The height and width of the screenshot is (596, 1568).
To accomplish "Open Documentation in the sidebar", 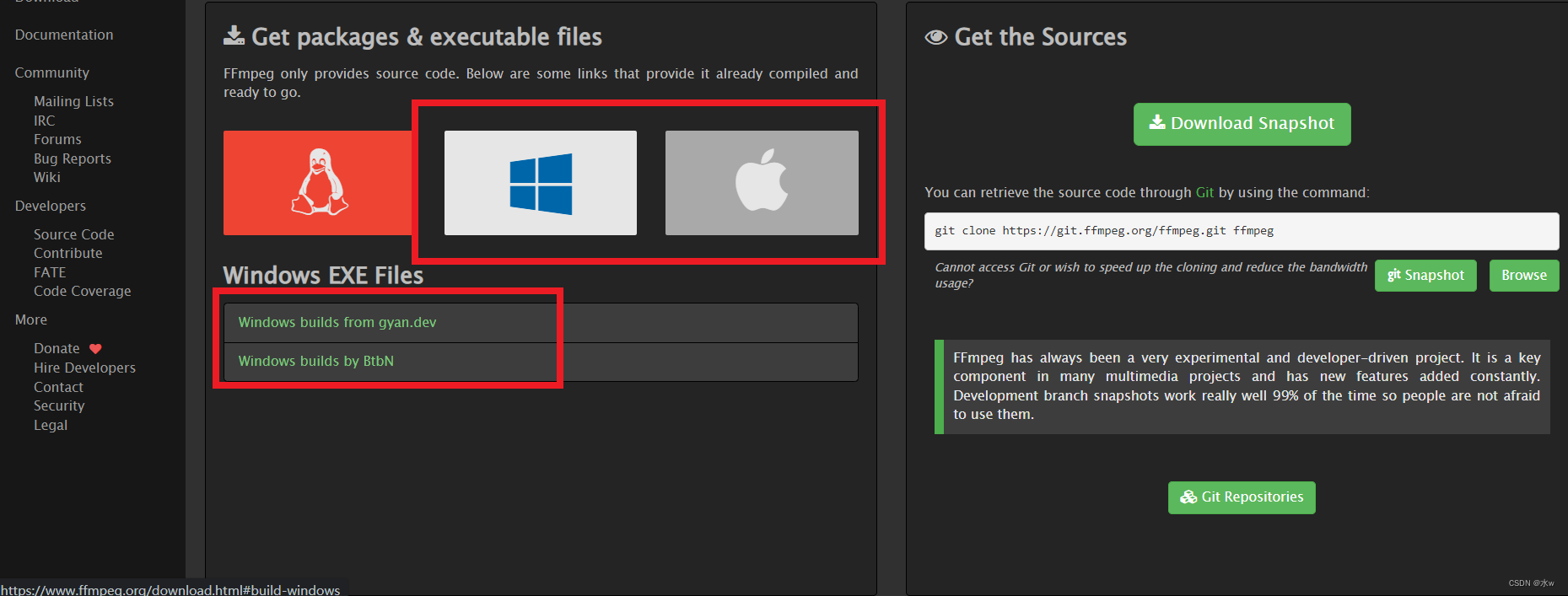I will tap(64, 35).
